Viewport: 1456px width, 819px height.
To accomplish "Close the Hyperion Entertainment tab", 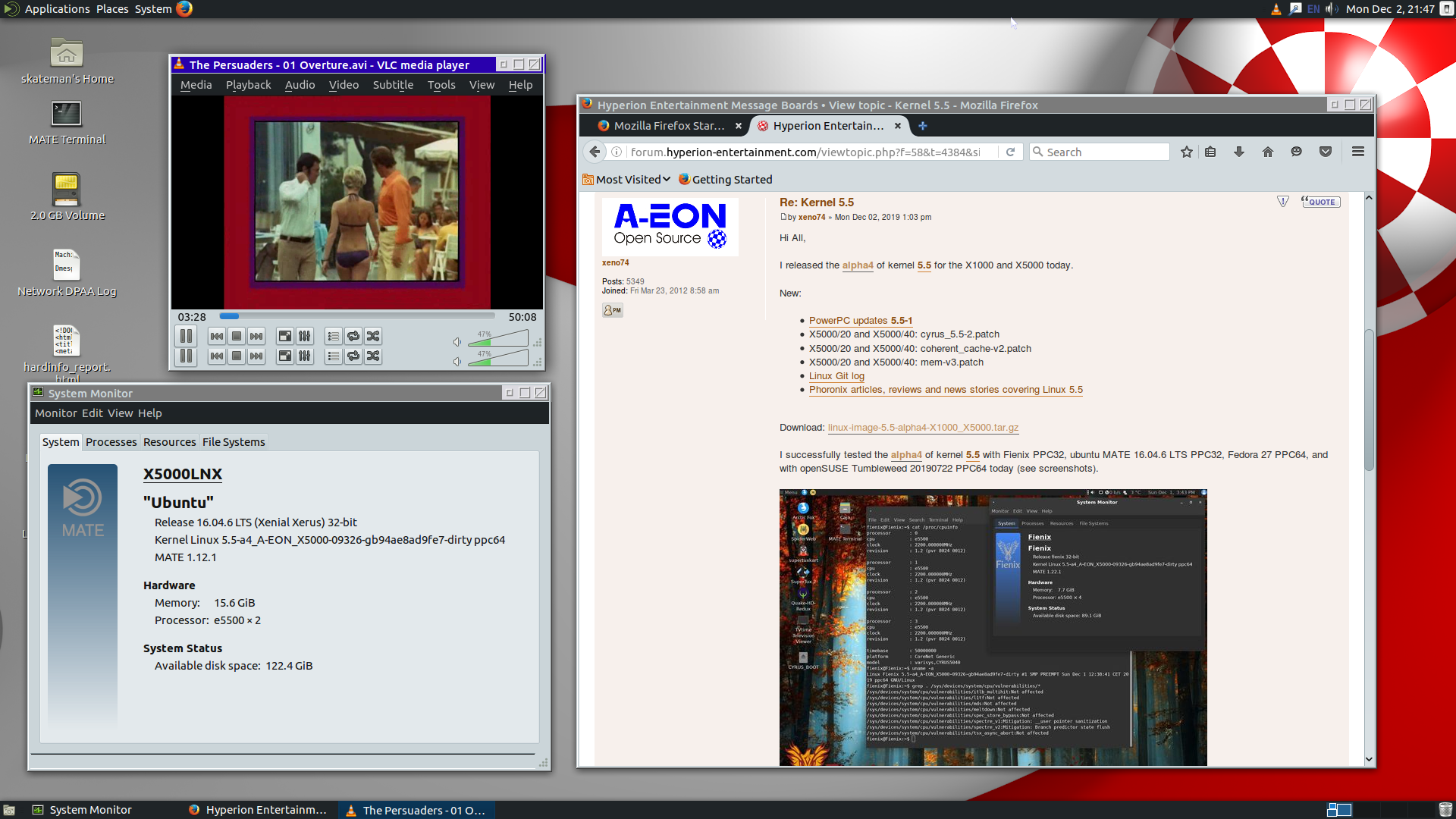I will (898, 126).
